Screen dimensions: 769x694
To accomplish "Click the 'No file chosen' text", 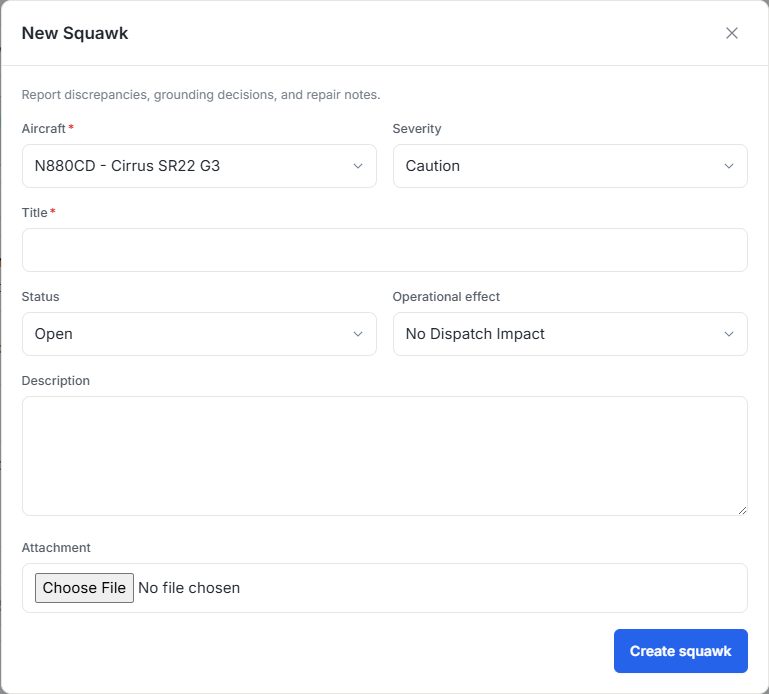I will point(189,588).
